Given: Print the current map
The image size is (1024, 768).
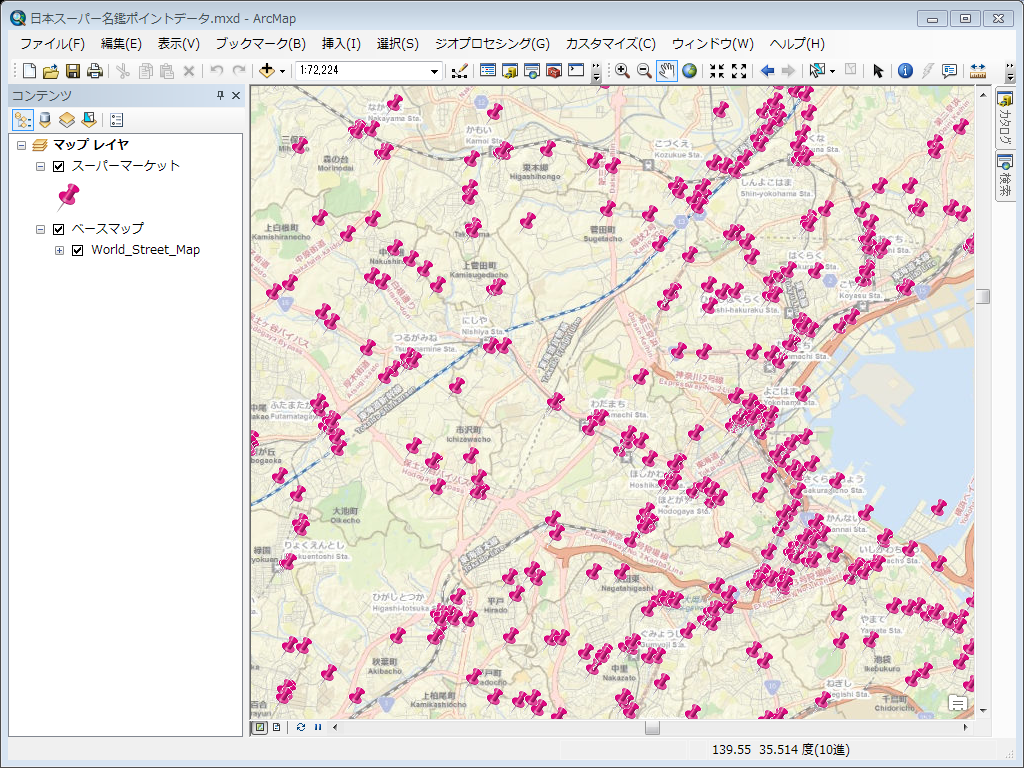Looking at the screenshot, I should [x=95, y=71].
